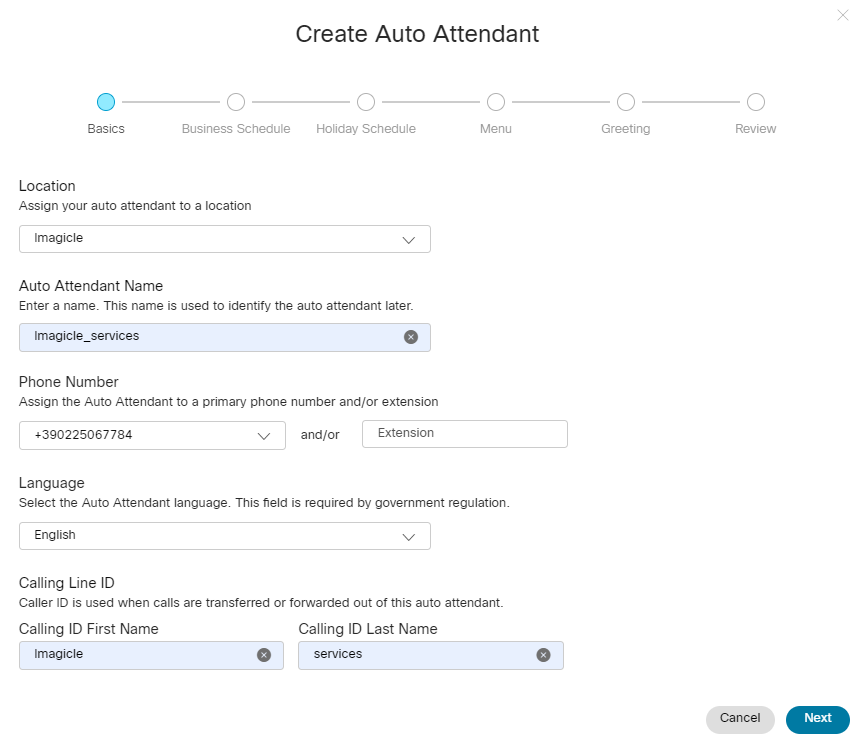Clear the Auto Attendant Name field icon
861x745 pixels.
pos(410,337)
